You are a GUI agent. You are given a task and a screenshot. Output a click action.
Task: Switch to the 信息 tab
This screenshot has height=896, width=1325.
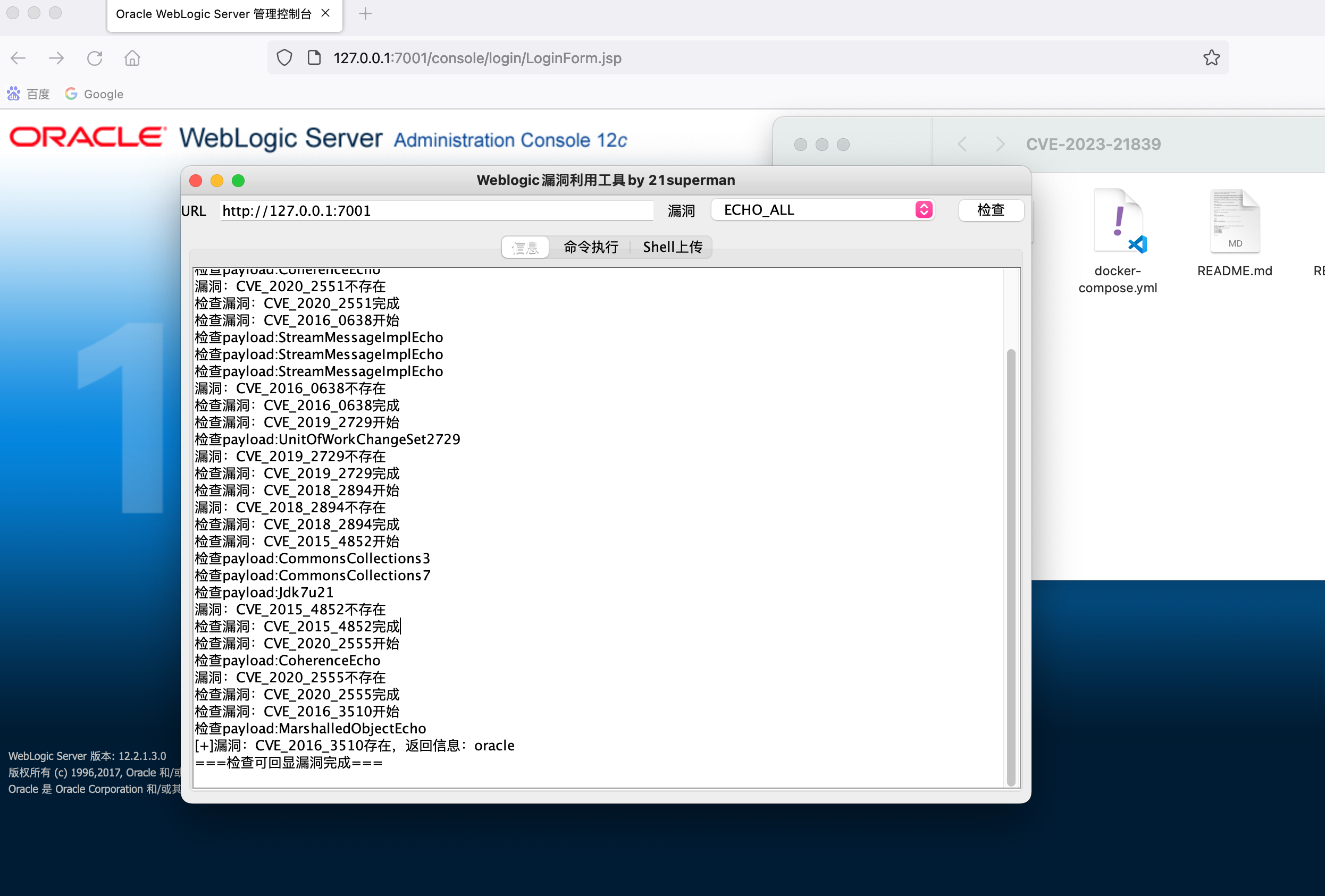[x=525, y=247]
